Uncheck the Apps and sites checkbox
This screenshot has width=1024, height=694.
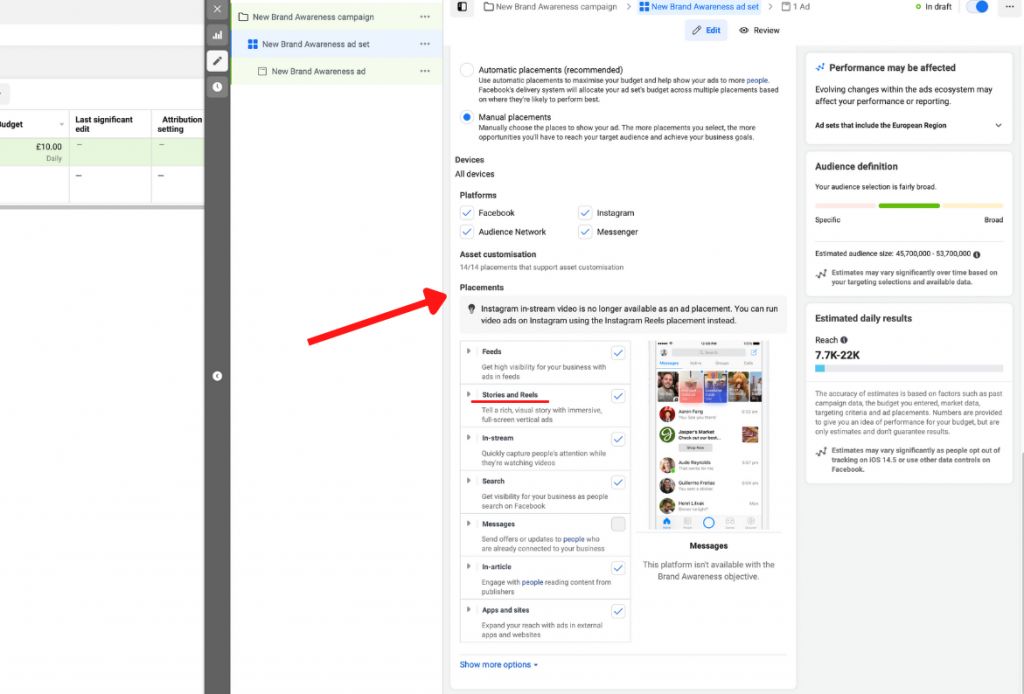click(x=618, y=611)
